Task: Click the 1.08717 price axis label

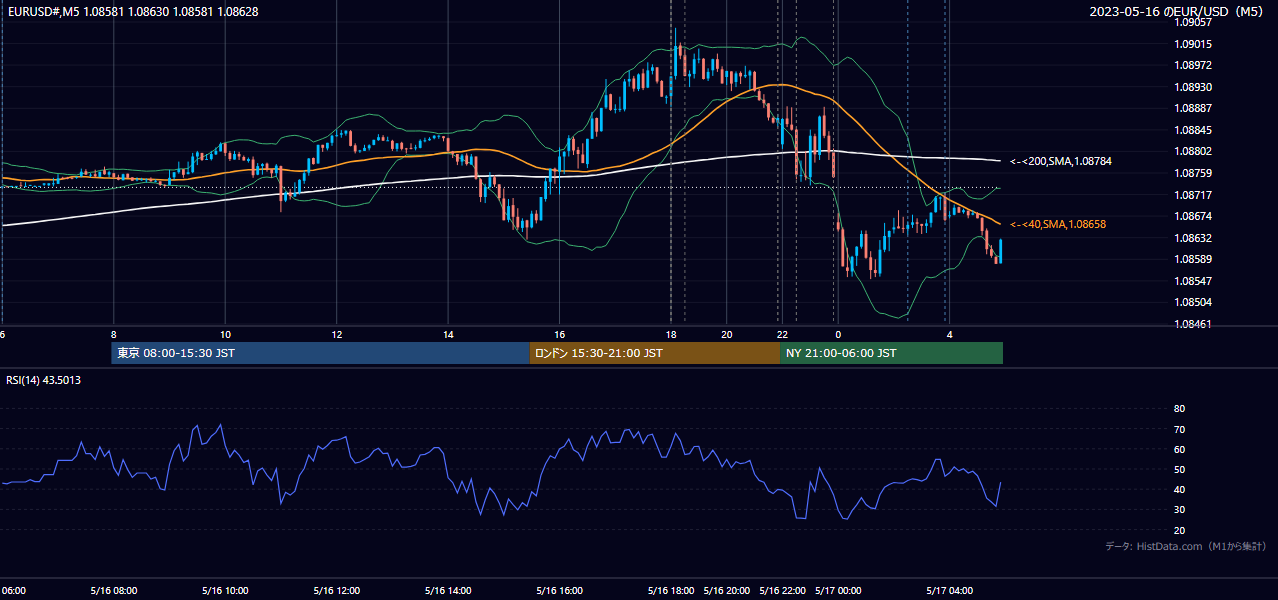Action: (x=1193, y=195)
